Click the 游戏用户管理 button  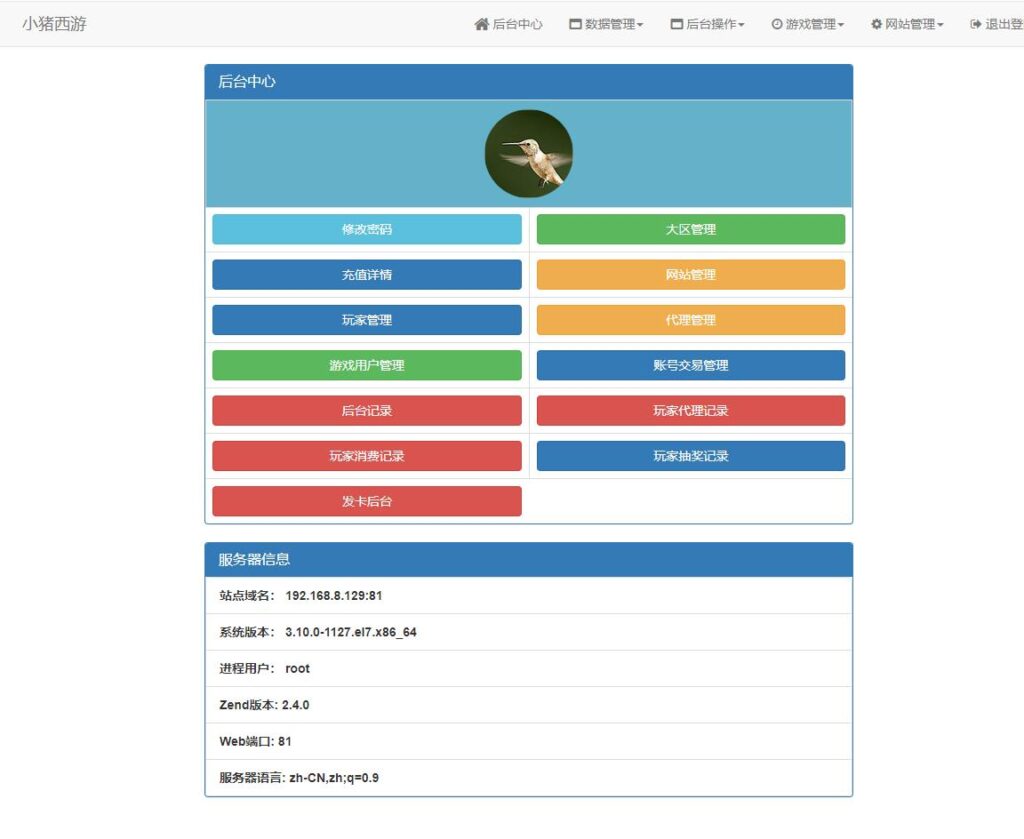[366, 365]
